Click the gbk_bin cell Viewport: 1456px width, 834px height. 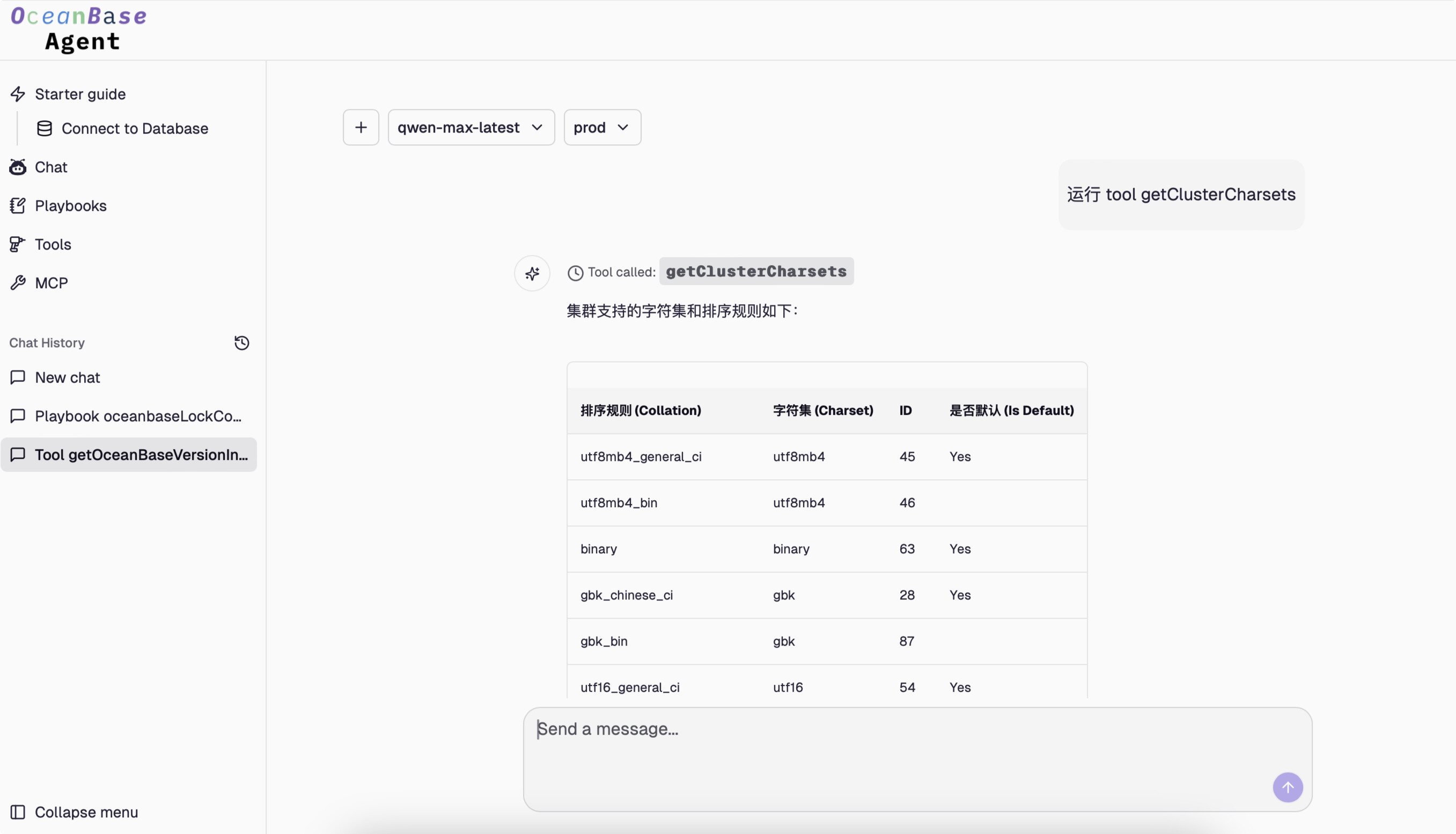pos(604,641)
